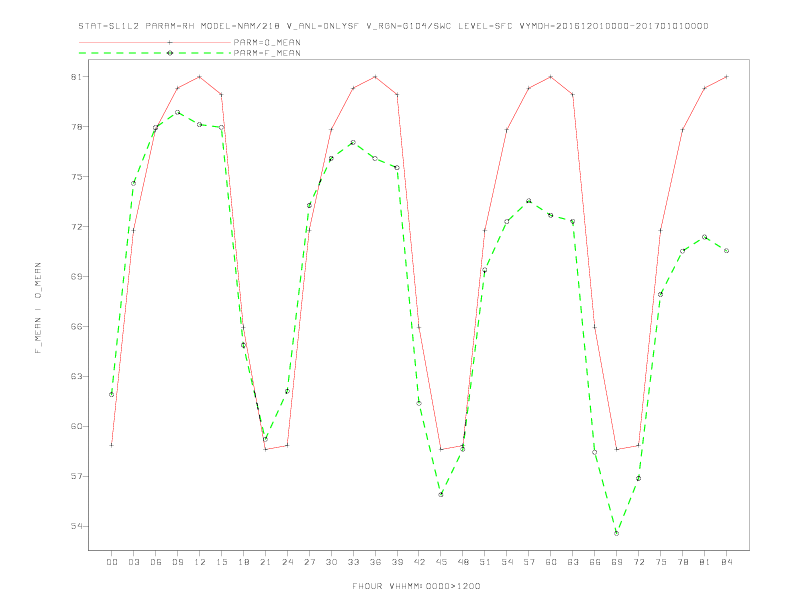Select the red O_MEAN plus marker at hour 66
792x612 pixels.
pyautogui.click(x=595, y=327)
